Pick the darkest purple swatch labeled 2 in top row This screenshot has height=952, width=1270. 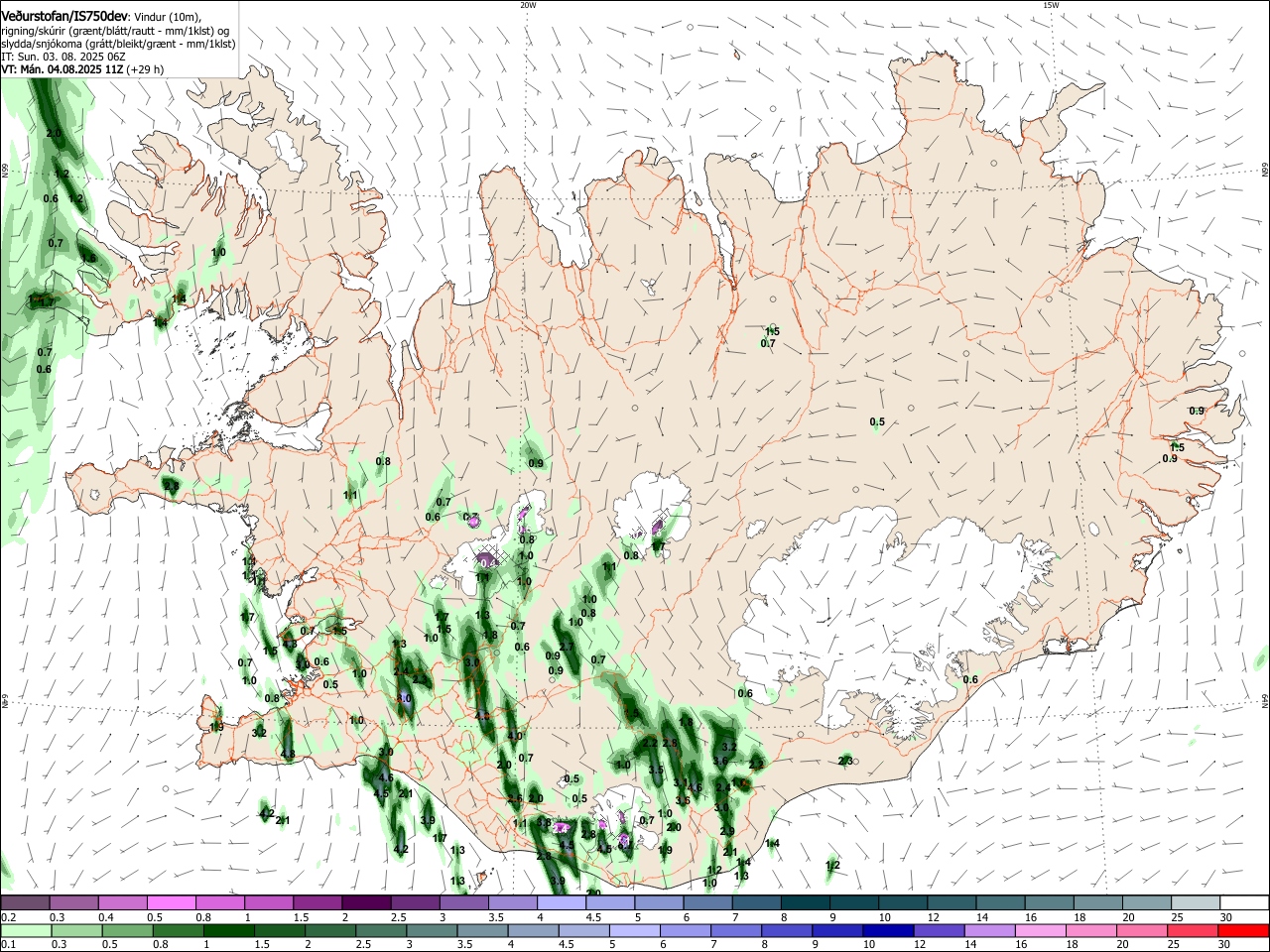pyautogui.click(x=366, y=902)
